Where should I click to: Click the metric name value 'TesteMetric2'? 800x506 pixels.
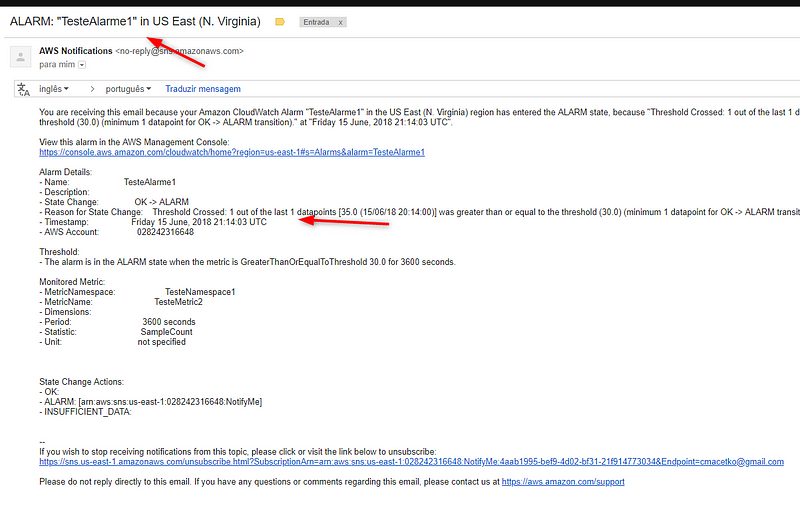(179, 302)
